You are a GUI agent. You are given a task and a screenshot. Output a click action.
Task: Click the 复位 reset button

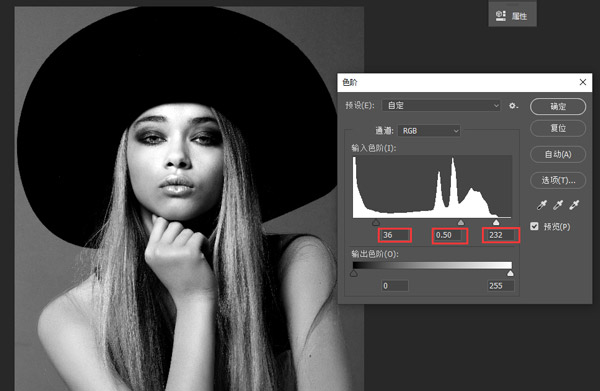558,128
